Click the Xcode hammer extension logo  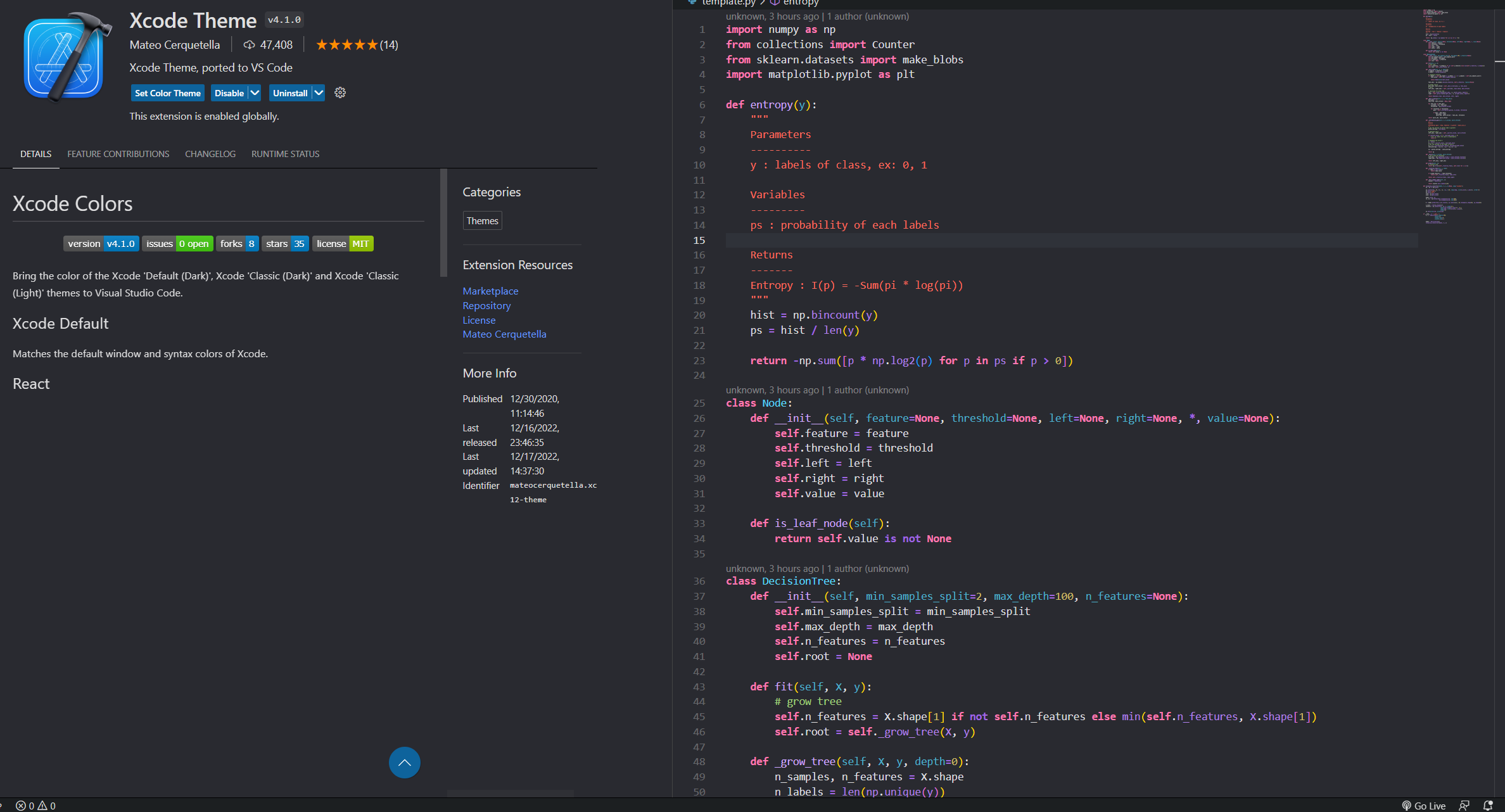[65, 57]
